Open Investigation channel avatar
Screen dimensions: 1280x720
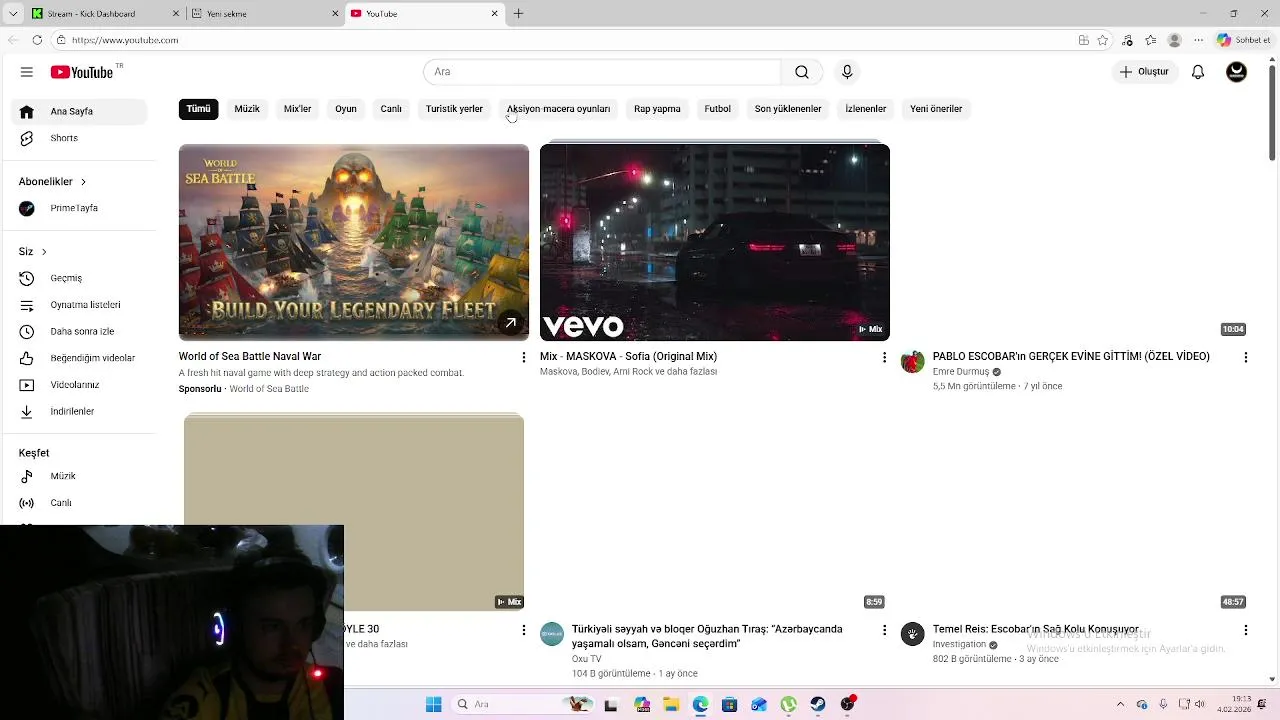(x=913, y=634)
